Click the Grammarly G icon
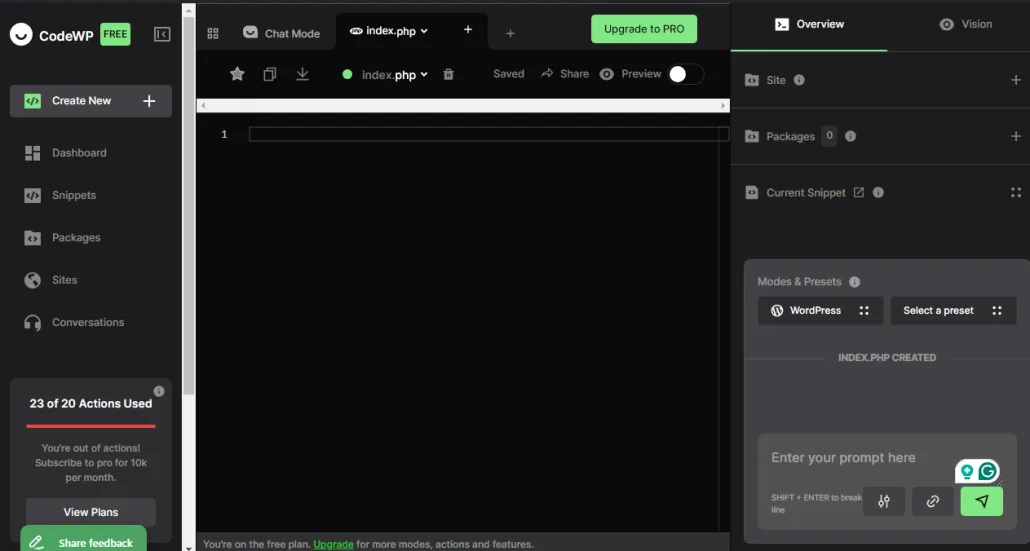Image resolution: width=1030 pixels, height=551 pixels. point(987,471)
